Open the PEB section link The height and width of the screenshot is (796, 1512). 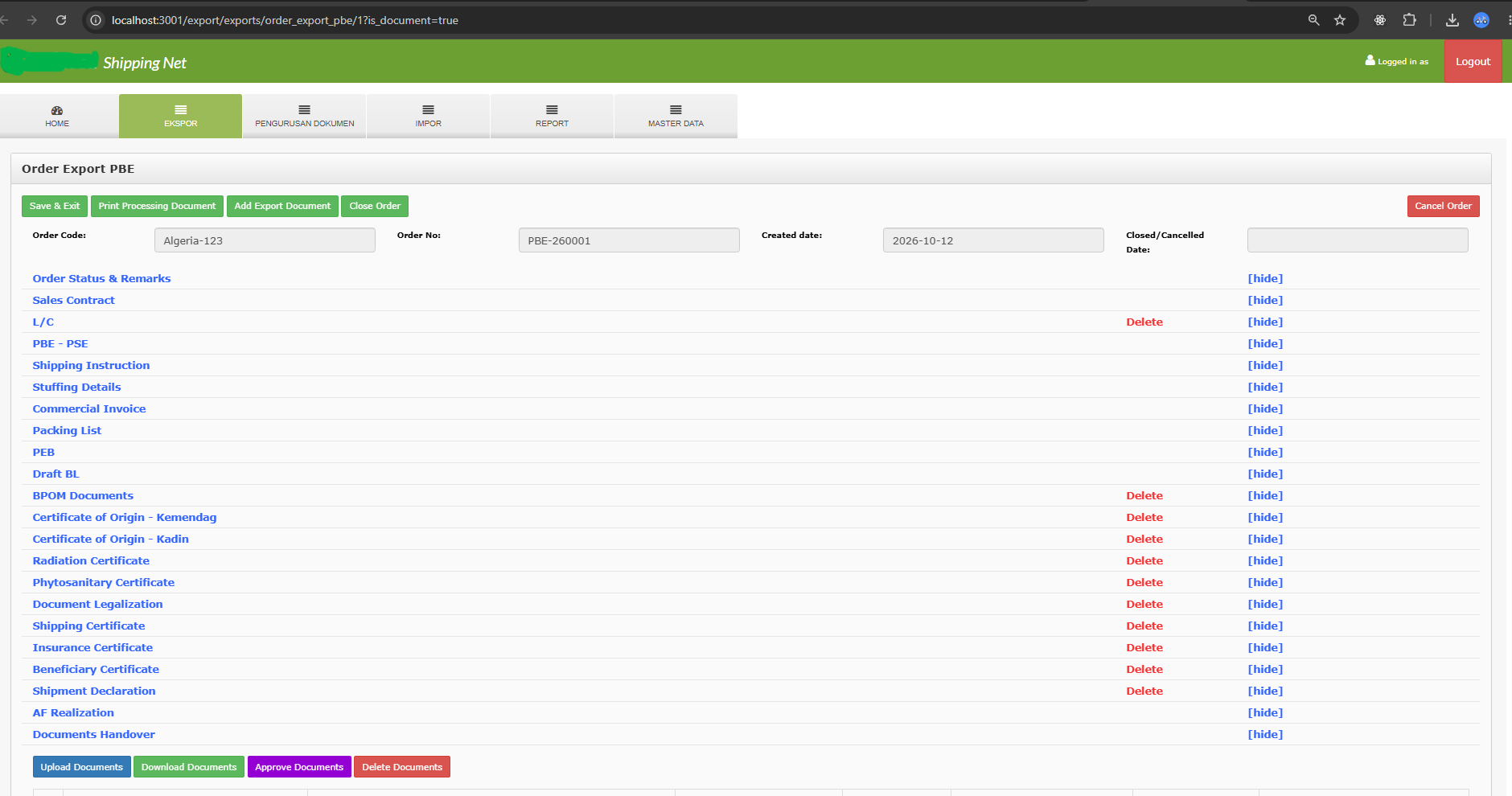[43, 452]
